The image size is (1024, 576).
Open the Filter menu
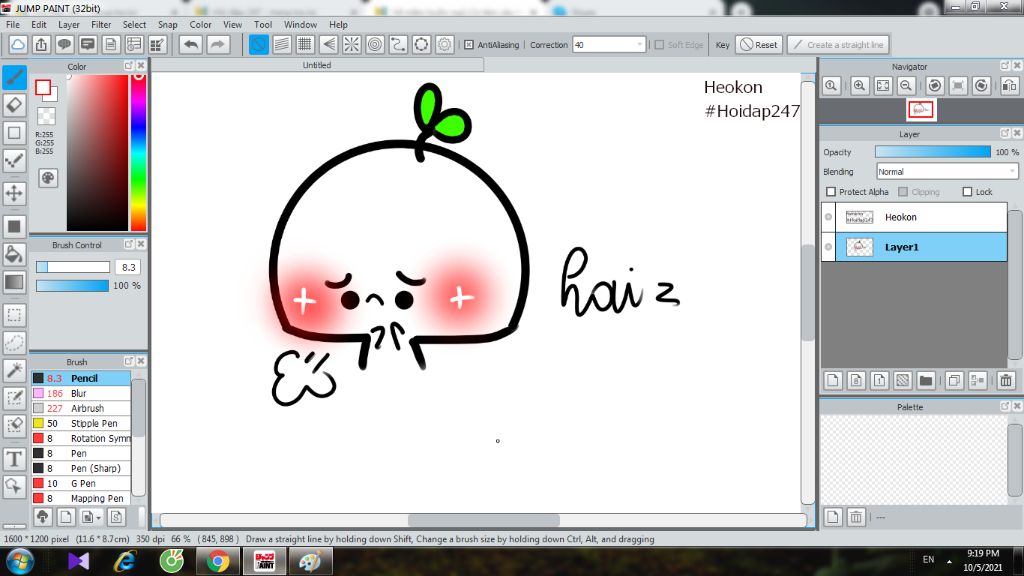(x=101, y=24)
